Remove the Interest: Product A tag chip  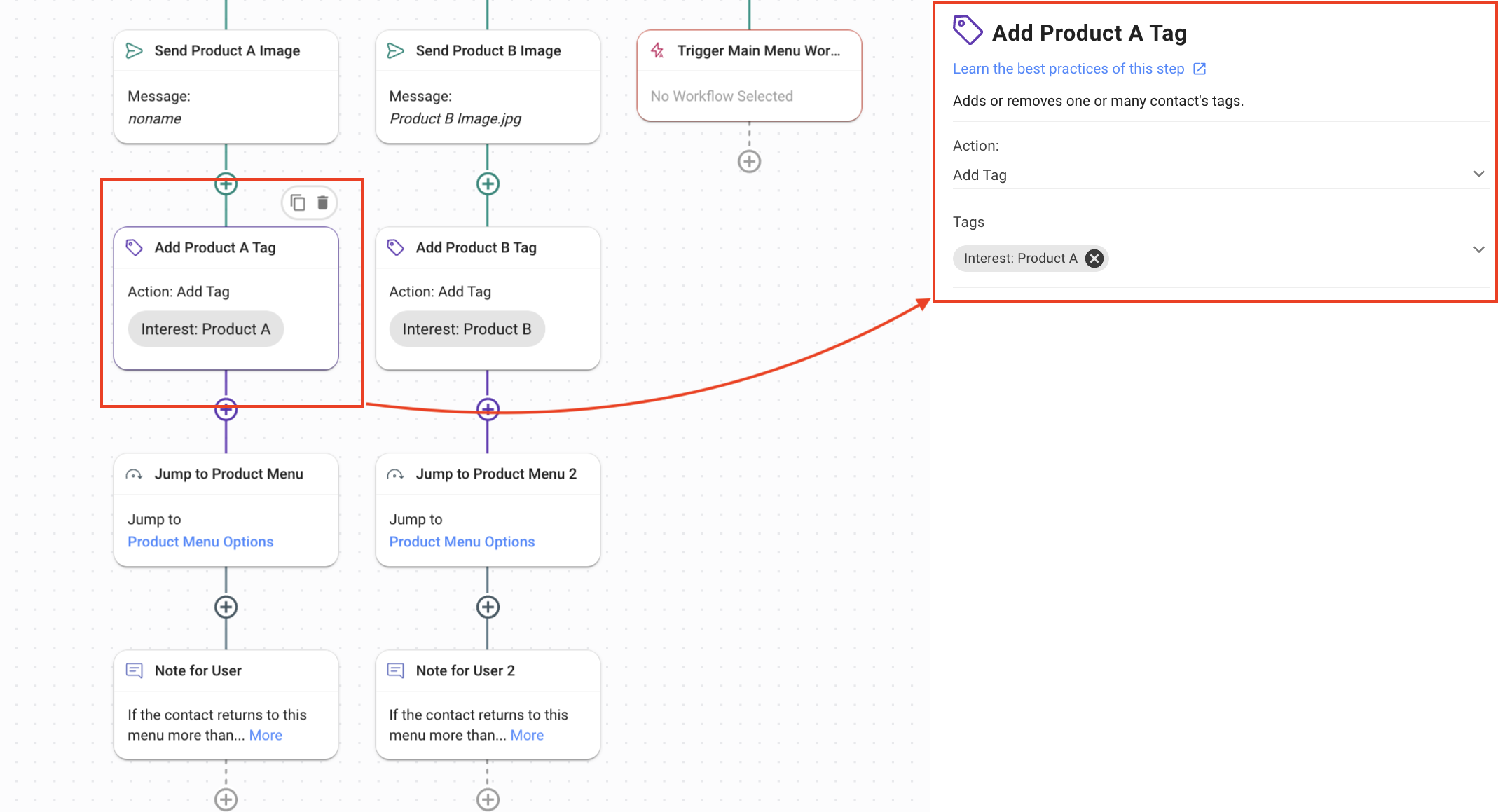point(1094,259)
